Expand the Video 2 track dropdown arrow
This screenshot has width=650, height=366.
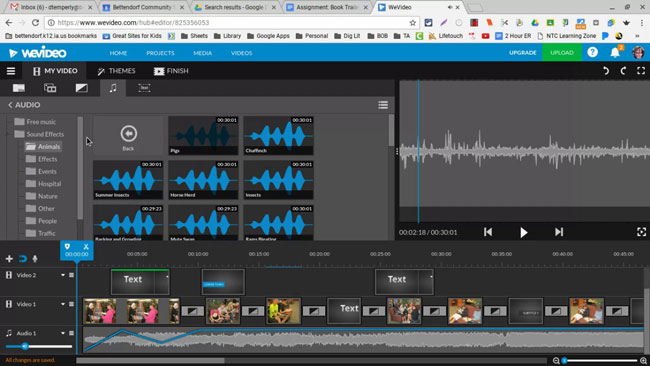63,275
